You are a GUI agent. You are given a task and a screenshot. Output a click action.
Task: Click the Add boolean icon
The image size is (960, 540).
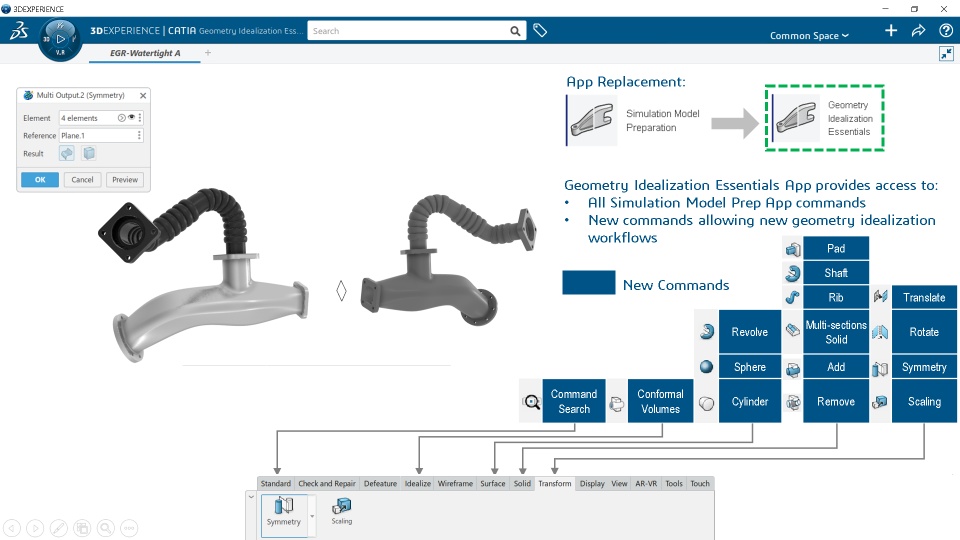click(793, 369)
